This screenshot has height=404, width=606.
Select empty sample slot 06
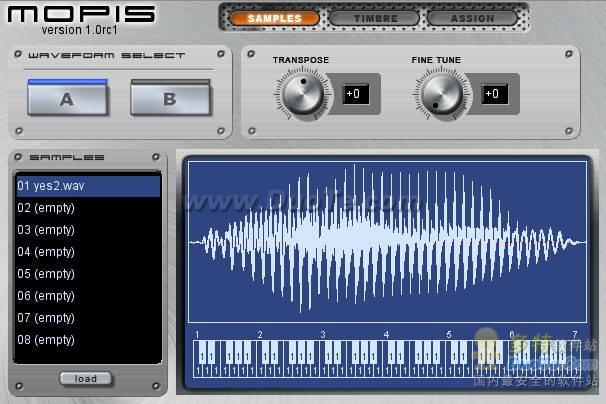88,296
